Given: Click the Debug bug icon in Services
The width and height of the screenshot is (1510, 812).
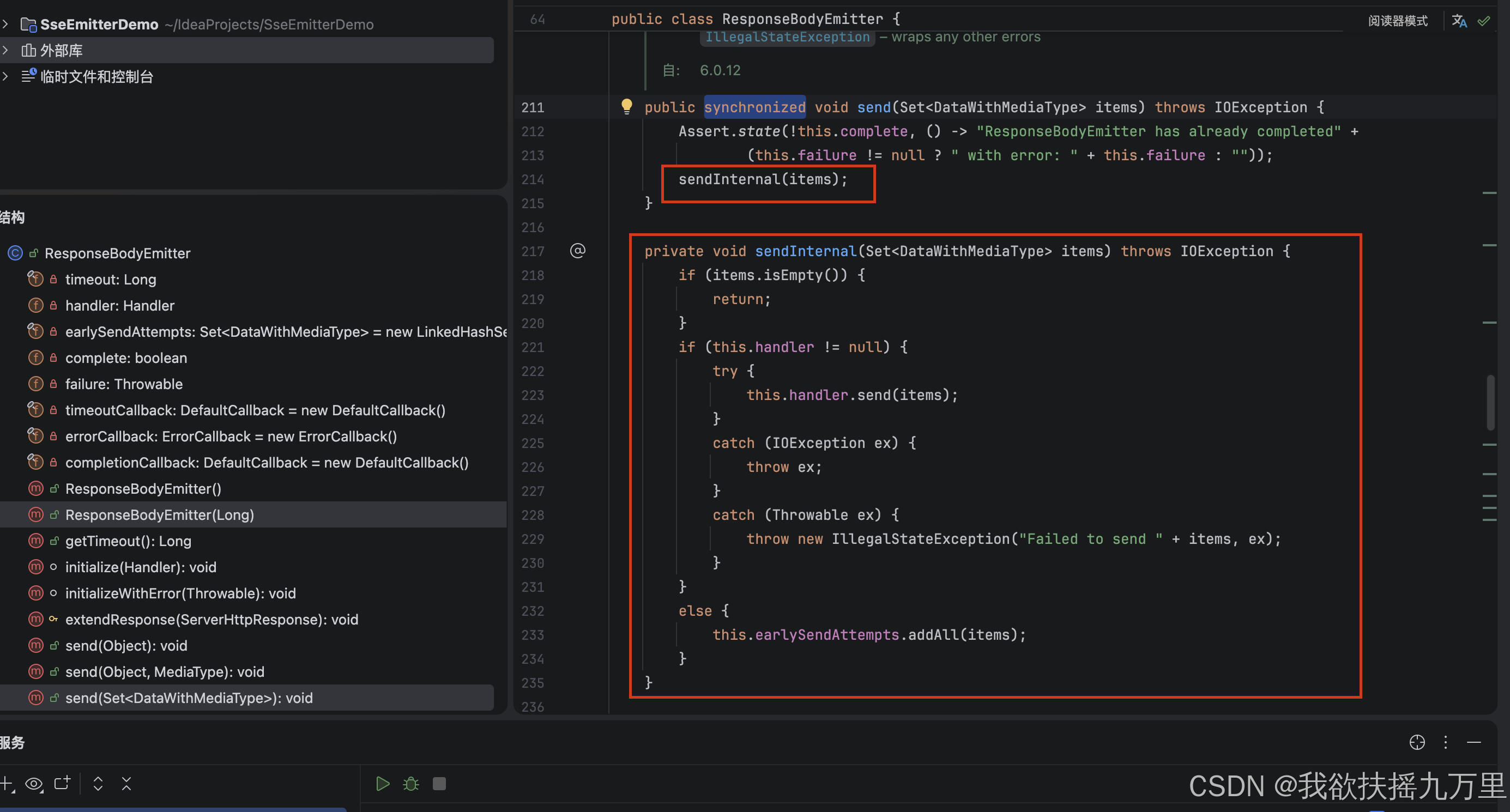Looking at the screenshot, I should pos(411,783).
